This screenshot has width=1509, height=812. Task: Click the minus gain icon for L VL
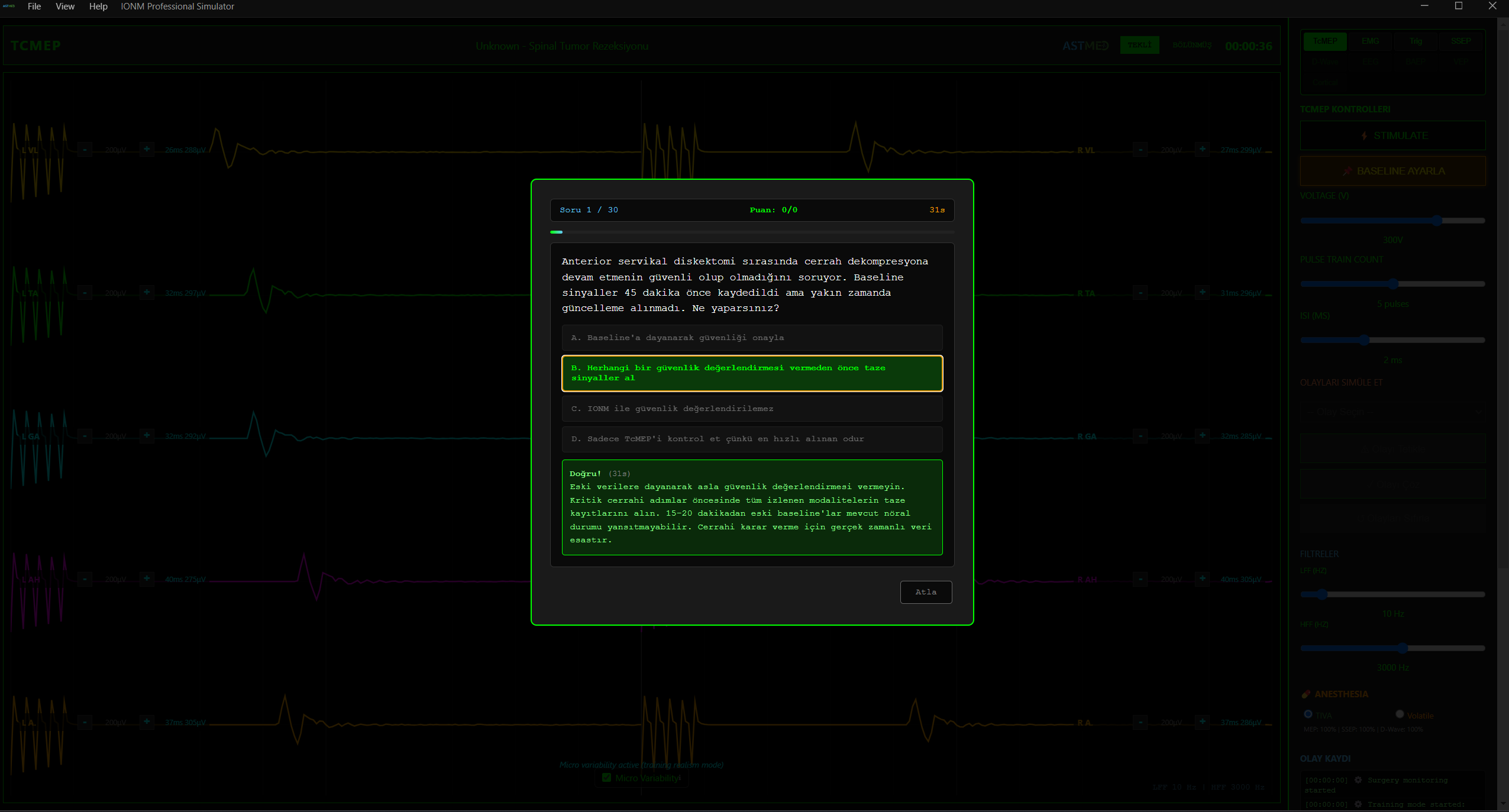click(85, 150)
